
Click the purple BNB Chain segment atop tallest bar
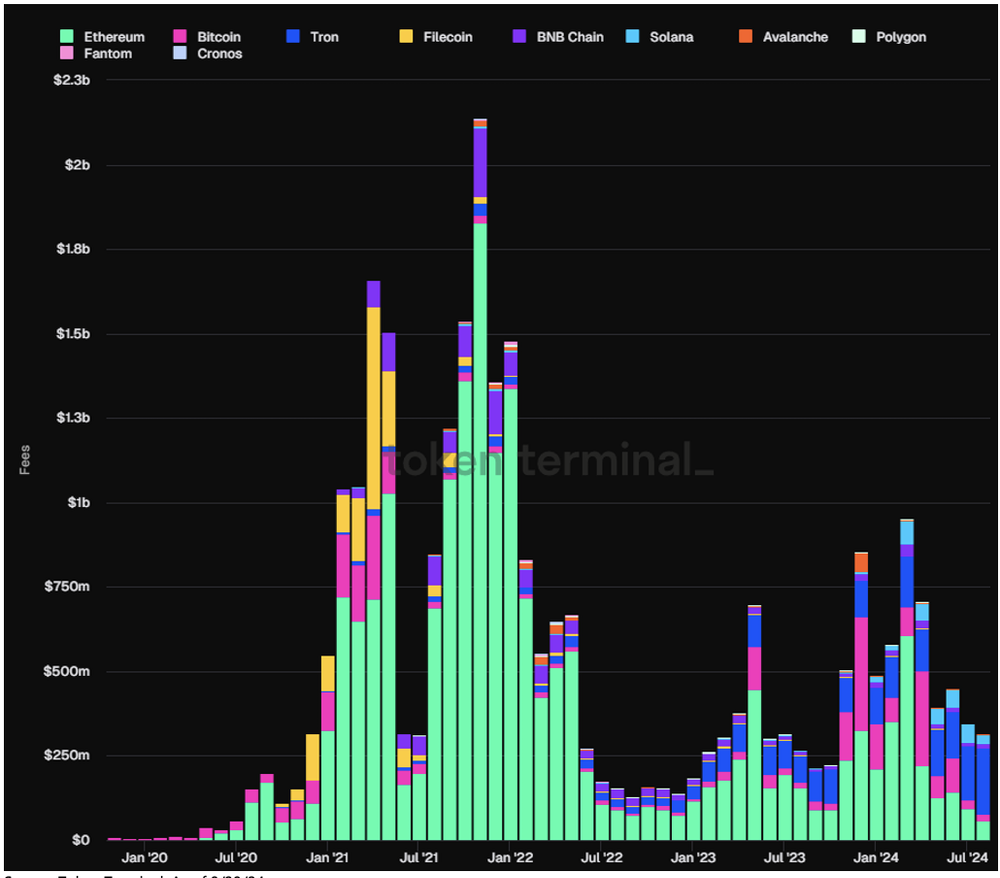coord(480,163)
